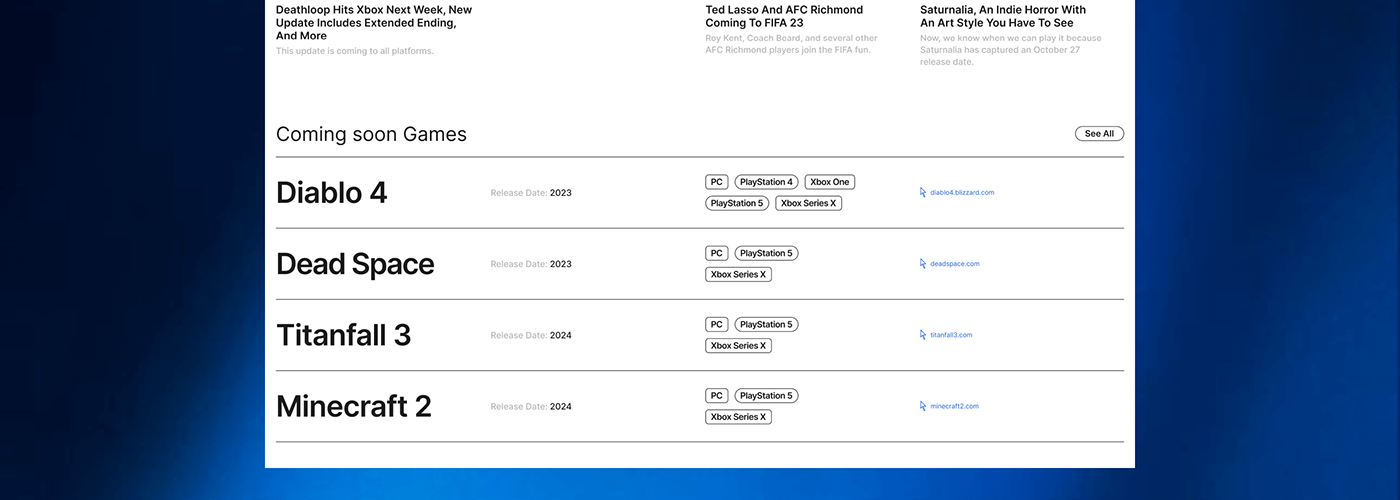This screenshot has height=500, width=1400.
Task: Read the Deathloop Hits Xbox article headline
Action: tap(373, 22)
